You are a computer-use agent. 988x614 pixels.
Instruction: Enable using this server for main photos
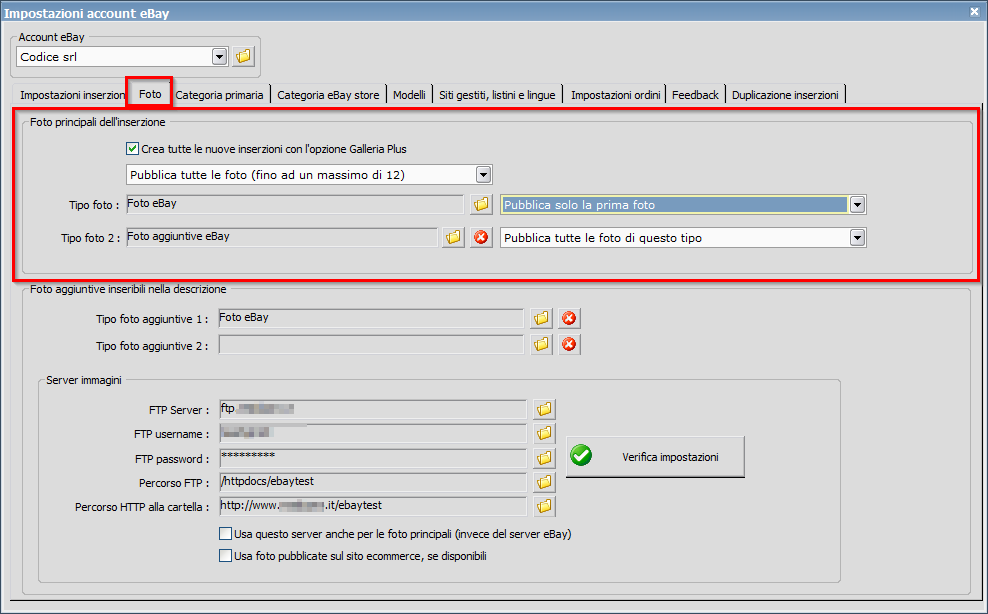click(225, 534)
